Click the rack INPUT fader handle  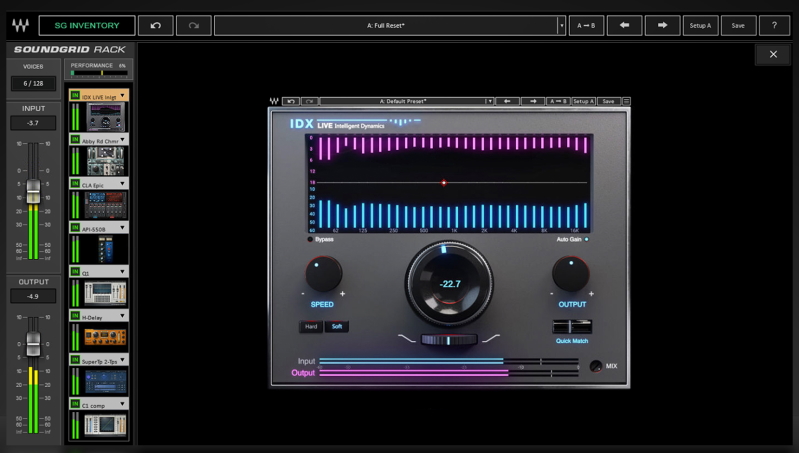[x=33, y=191]
